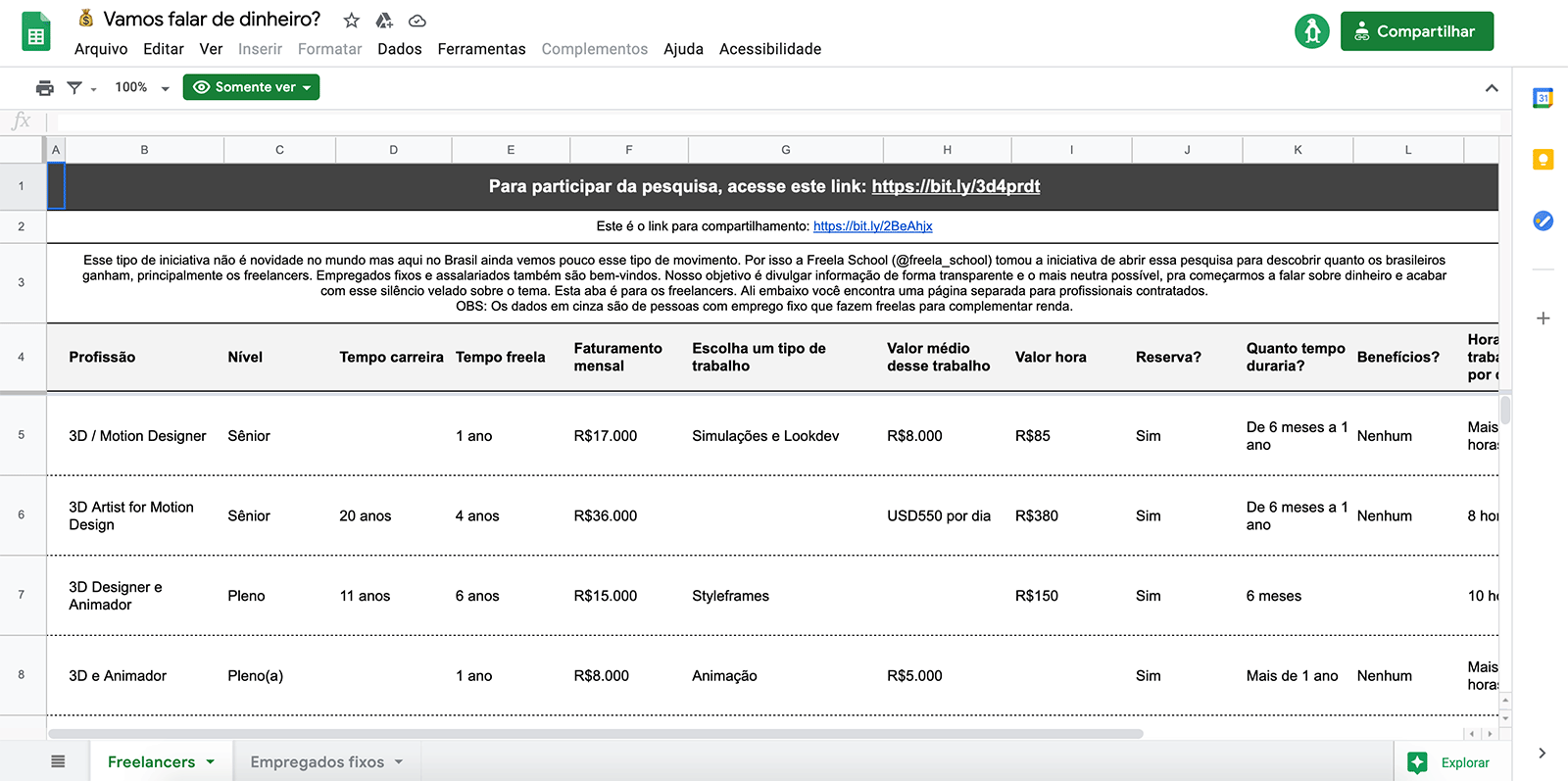Click the R$380 cell
Screen dimensions: 1568x781
[1071, 516]
